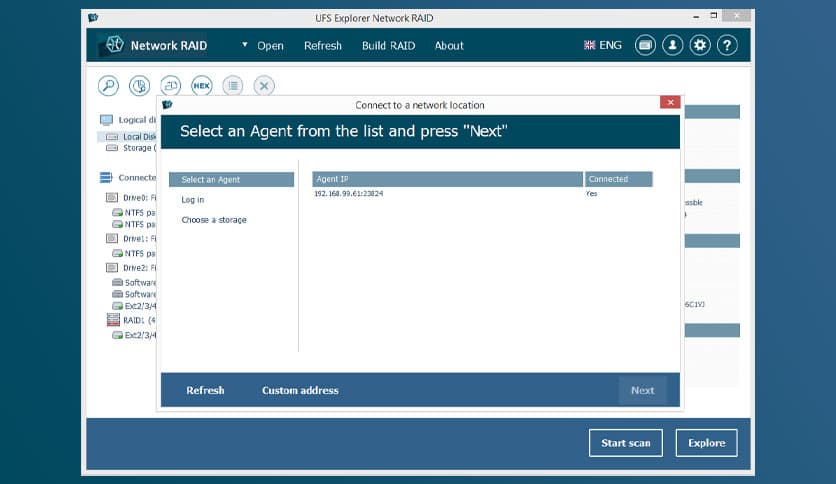This screenshot has height=484, width=836.
Task: Select the Choose a storage step
Action: coord(214,220)
